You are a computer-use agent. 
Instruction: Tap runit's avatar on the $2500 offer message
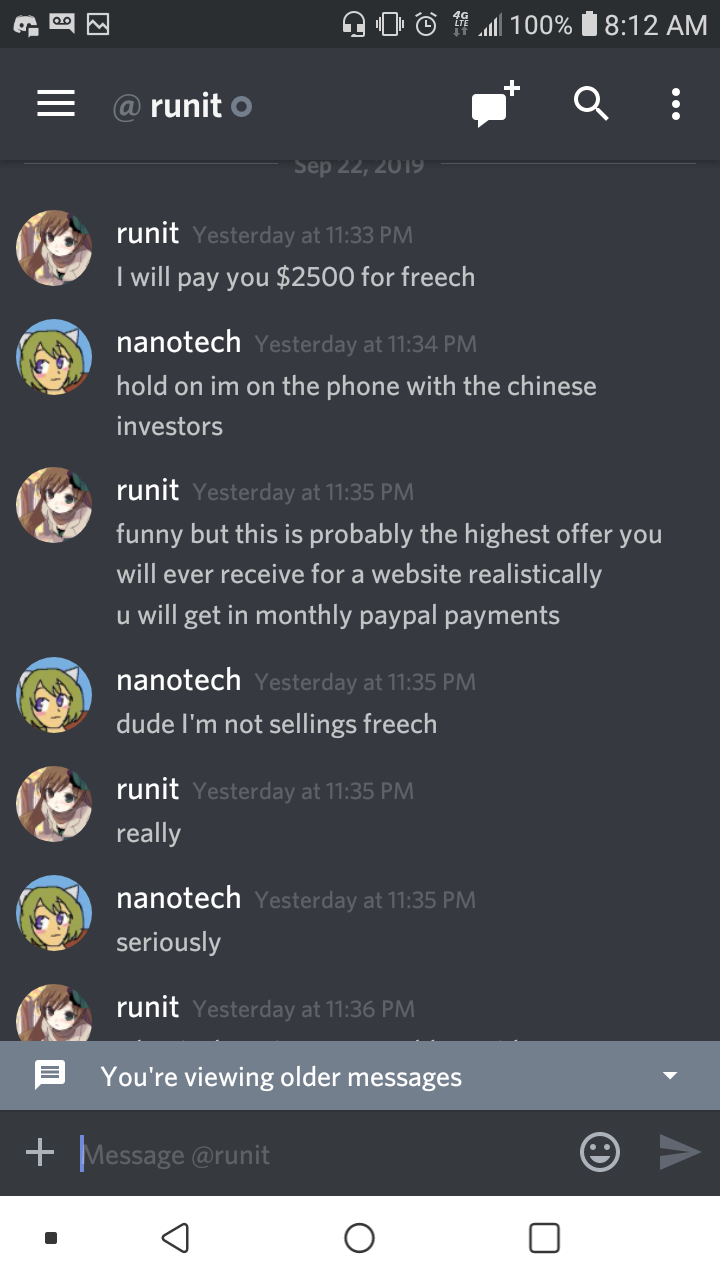tap(54, 248)
